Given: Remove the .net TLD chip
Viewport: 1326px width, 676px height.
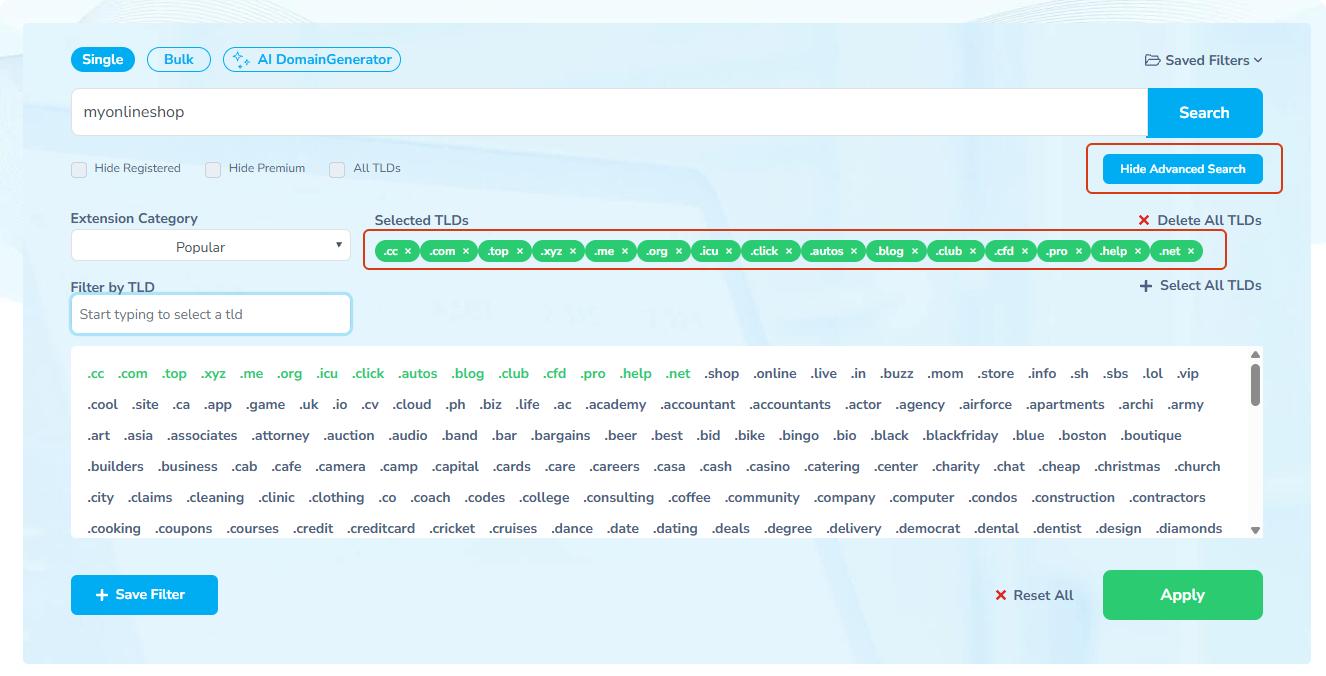Looking at the screenshot, I should tap(1191, 252).
